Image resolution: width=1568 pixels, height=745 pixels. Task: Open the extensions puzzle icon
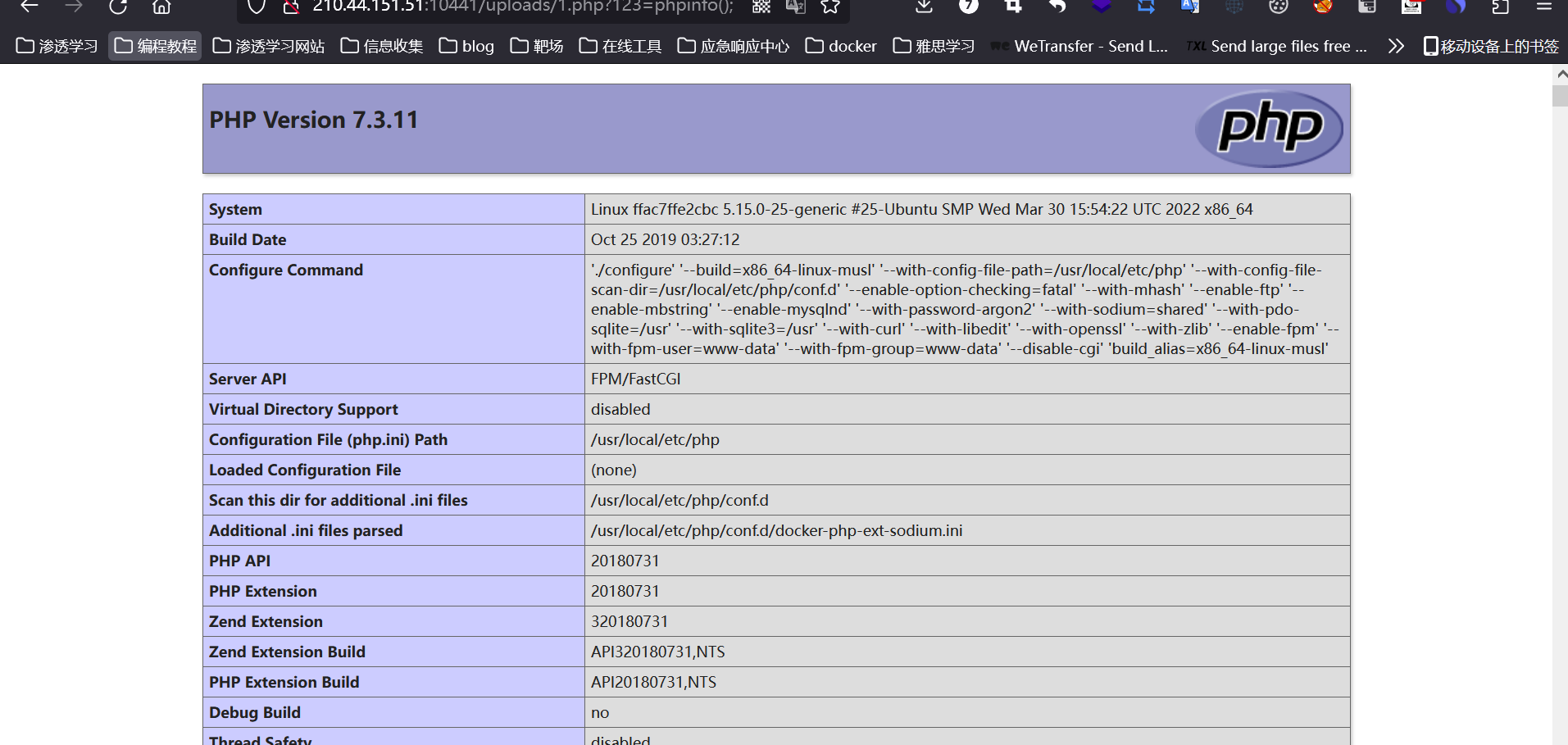click(x=1500, y=7)
